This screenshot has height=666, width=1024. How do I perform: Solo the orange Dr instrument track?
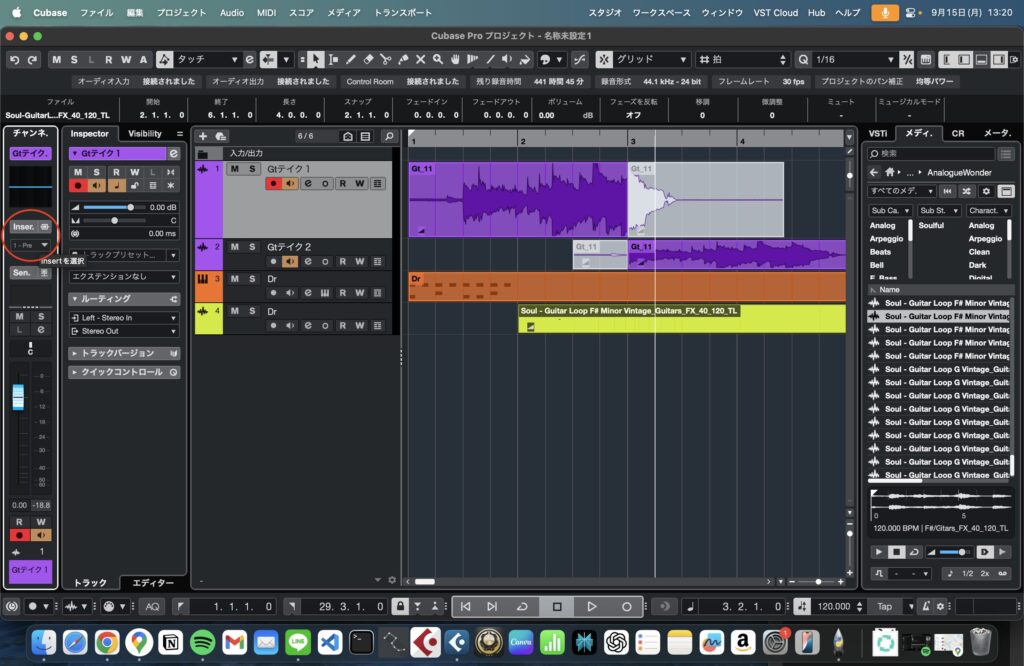(x=253, y=277)
